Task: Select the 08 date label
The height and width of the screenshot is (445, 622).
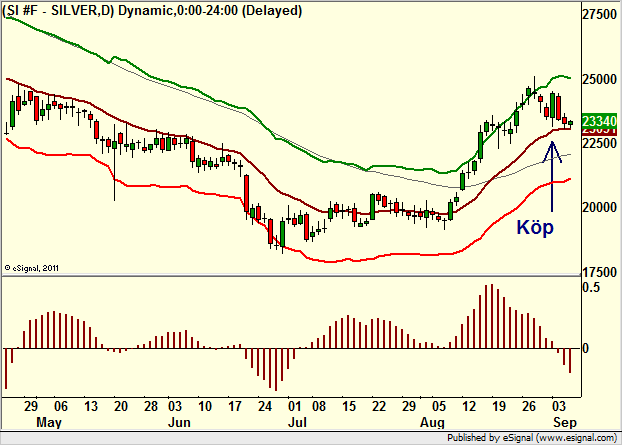Action: (319, 406)
